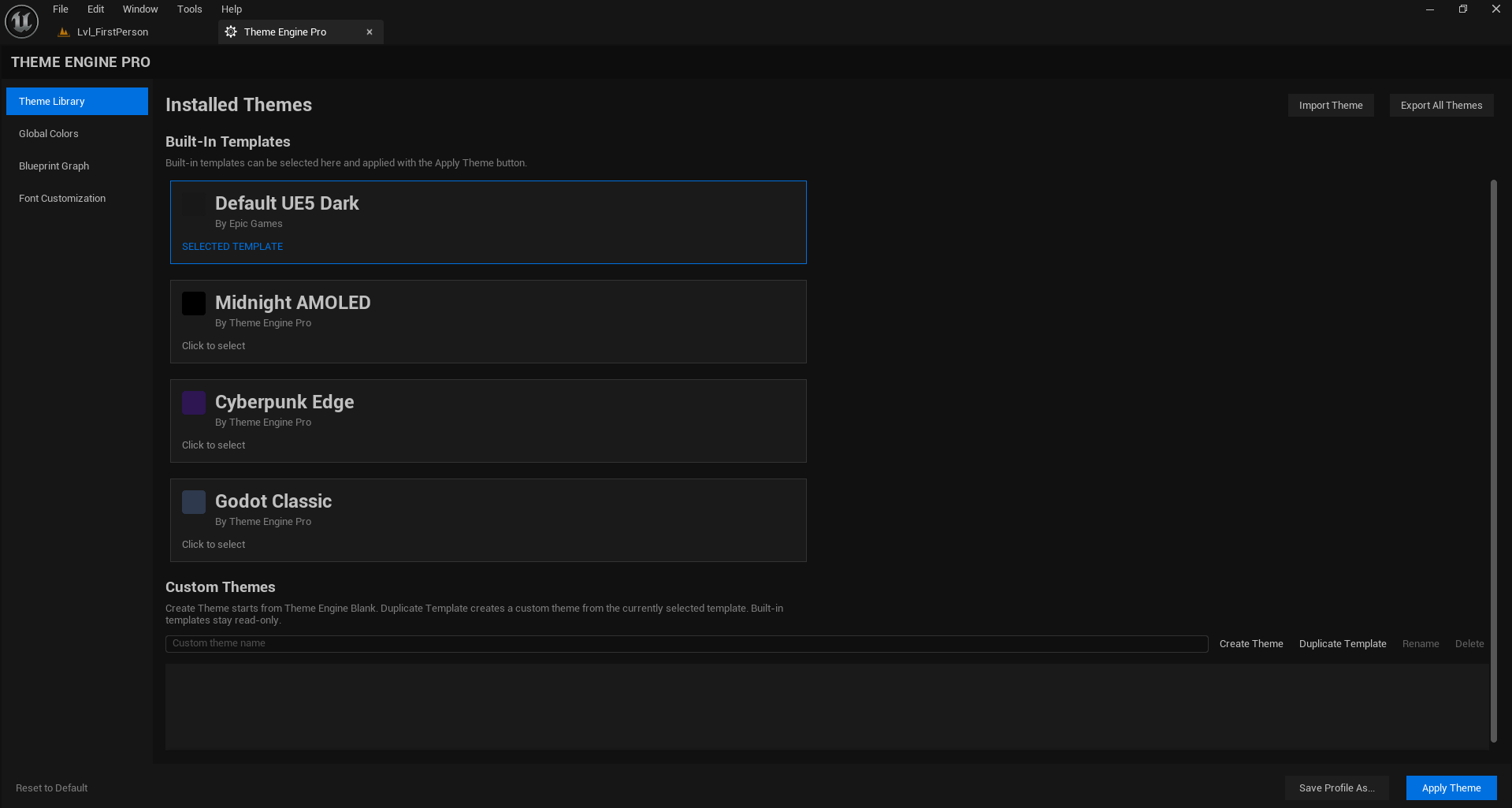
Task: Click the Godot Classic blue-gray swatch
Action: click(194, 502)
